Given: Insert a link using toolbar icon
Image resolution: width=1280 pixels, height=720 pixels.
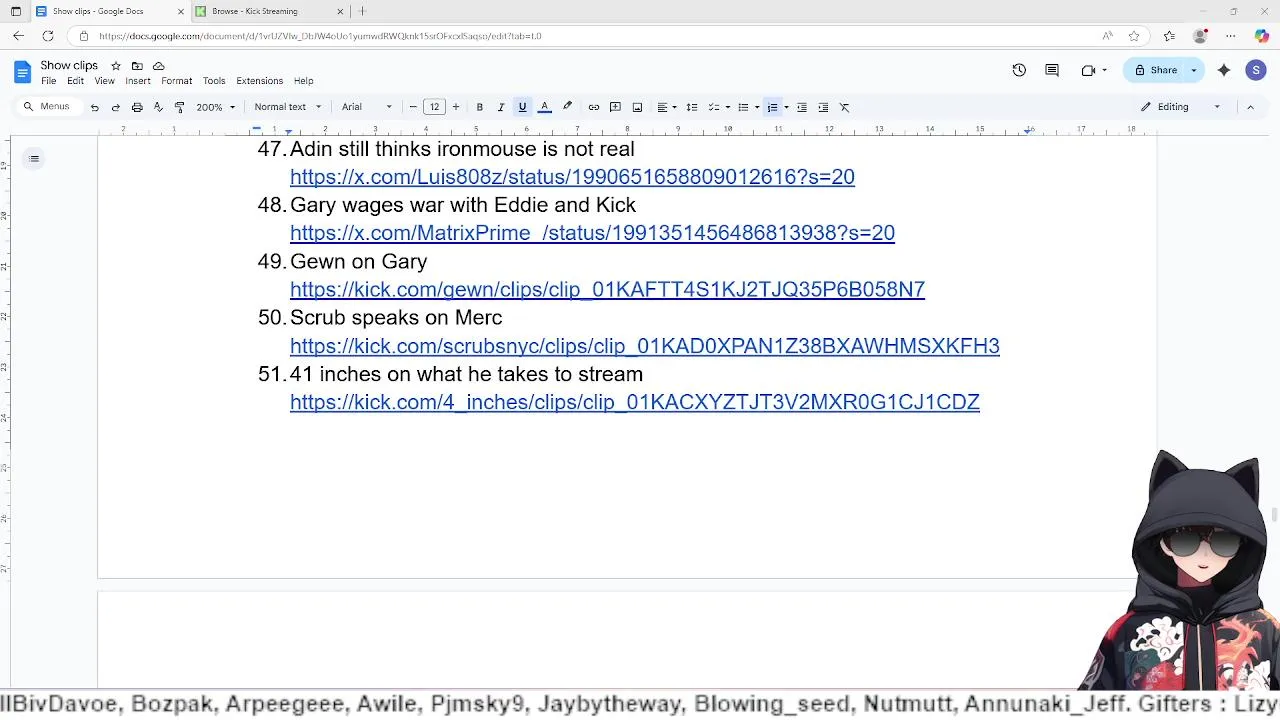Looking at the screenshot, I should coord(593,107).
